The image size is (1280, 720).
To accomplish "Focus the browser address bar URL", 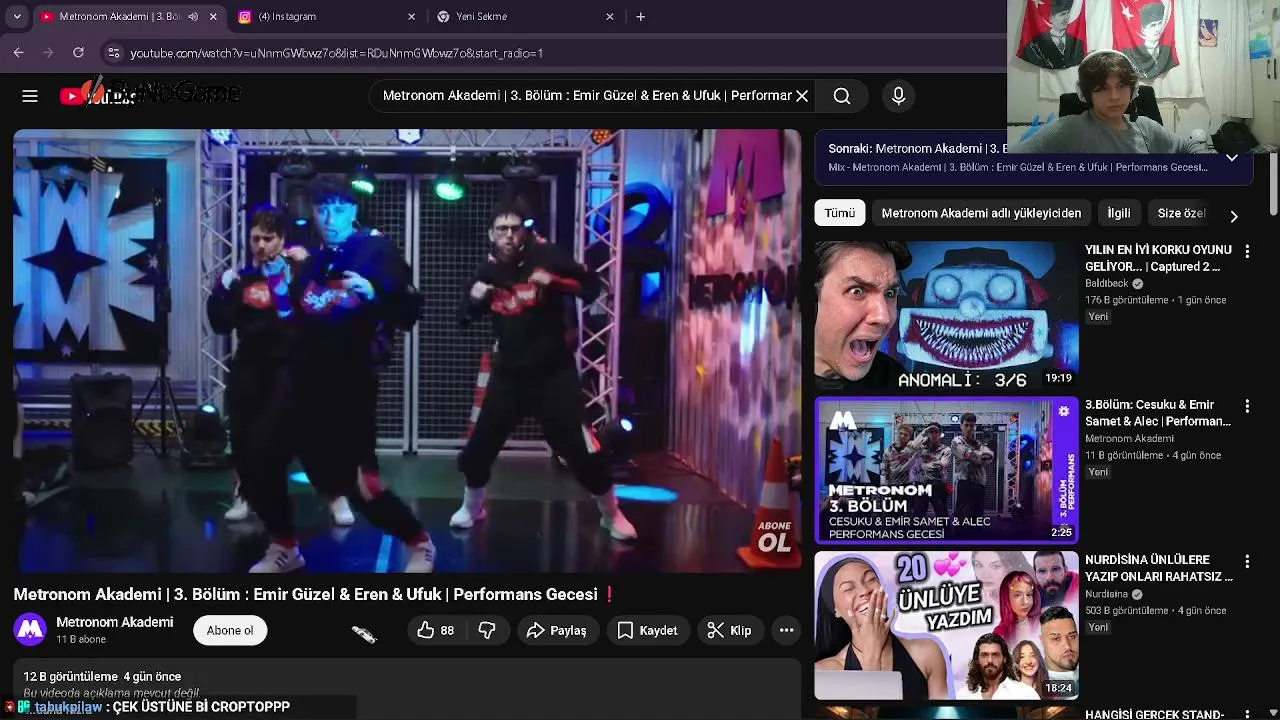I will tap(336, 53).
